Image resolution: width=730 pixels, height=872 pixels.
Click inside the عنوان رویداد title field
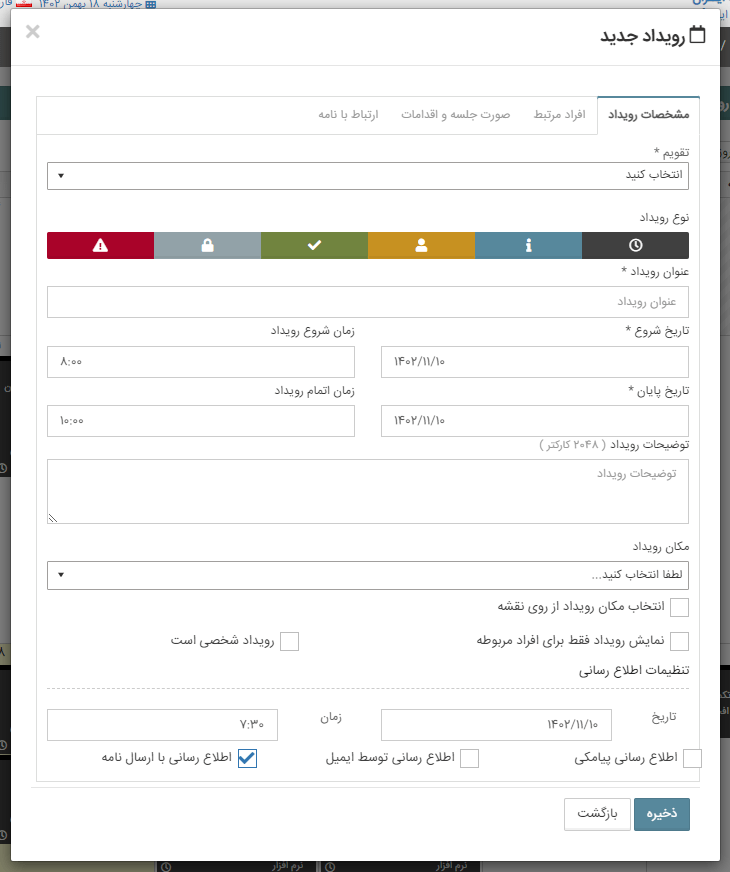coord(368,302)
